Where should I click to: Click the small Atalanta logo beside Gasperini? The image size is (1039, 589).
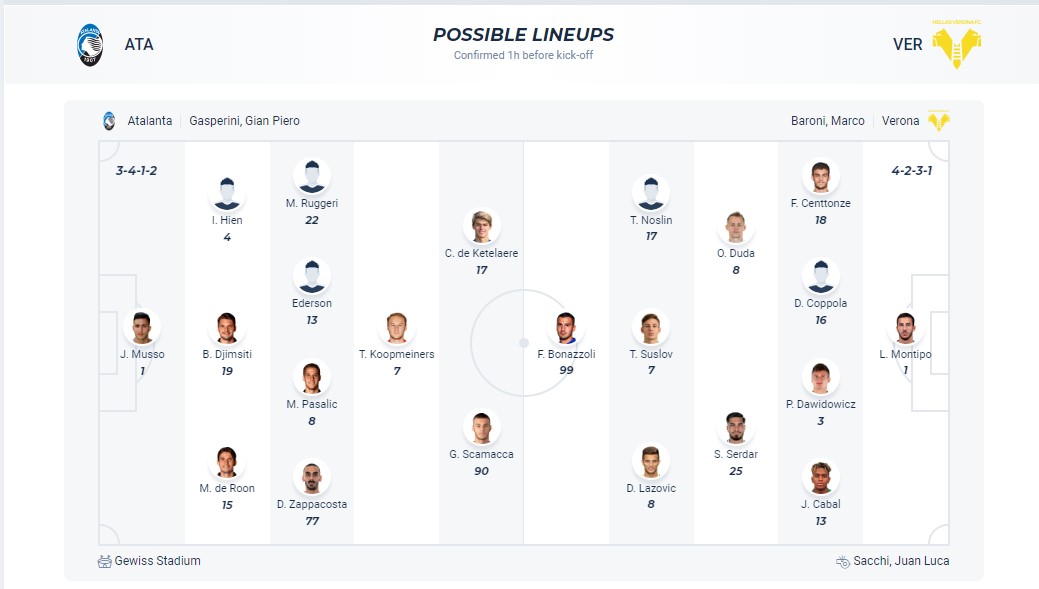pos(109,121)
